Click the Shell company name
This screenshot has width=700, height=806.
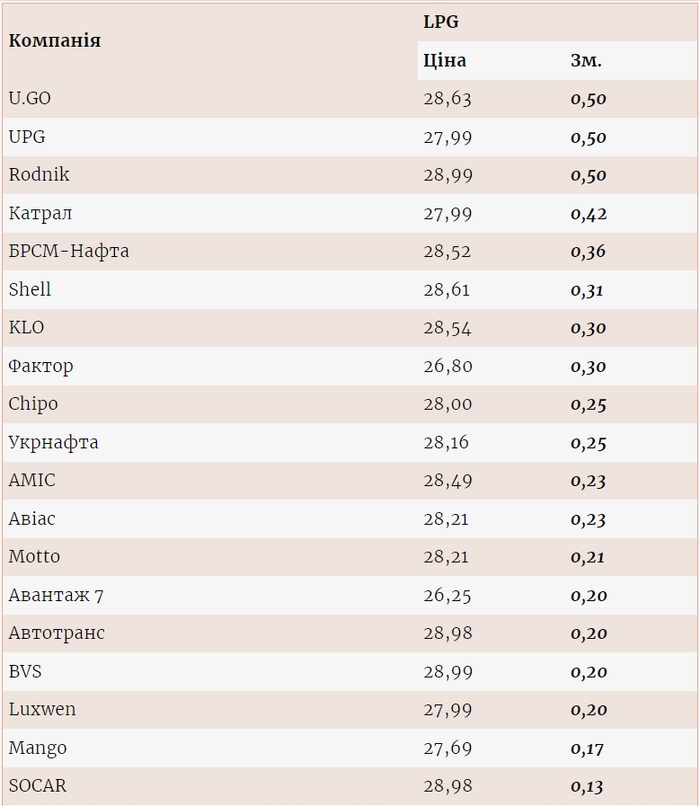tap(30, 290)
